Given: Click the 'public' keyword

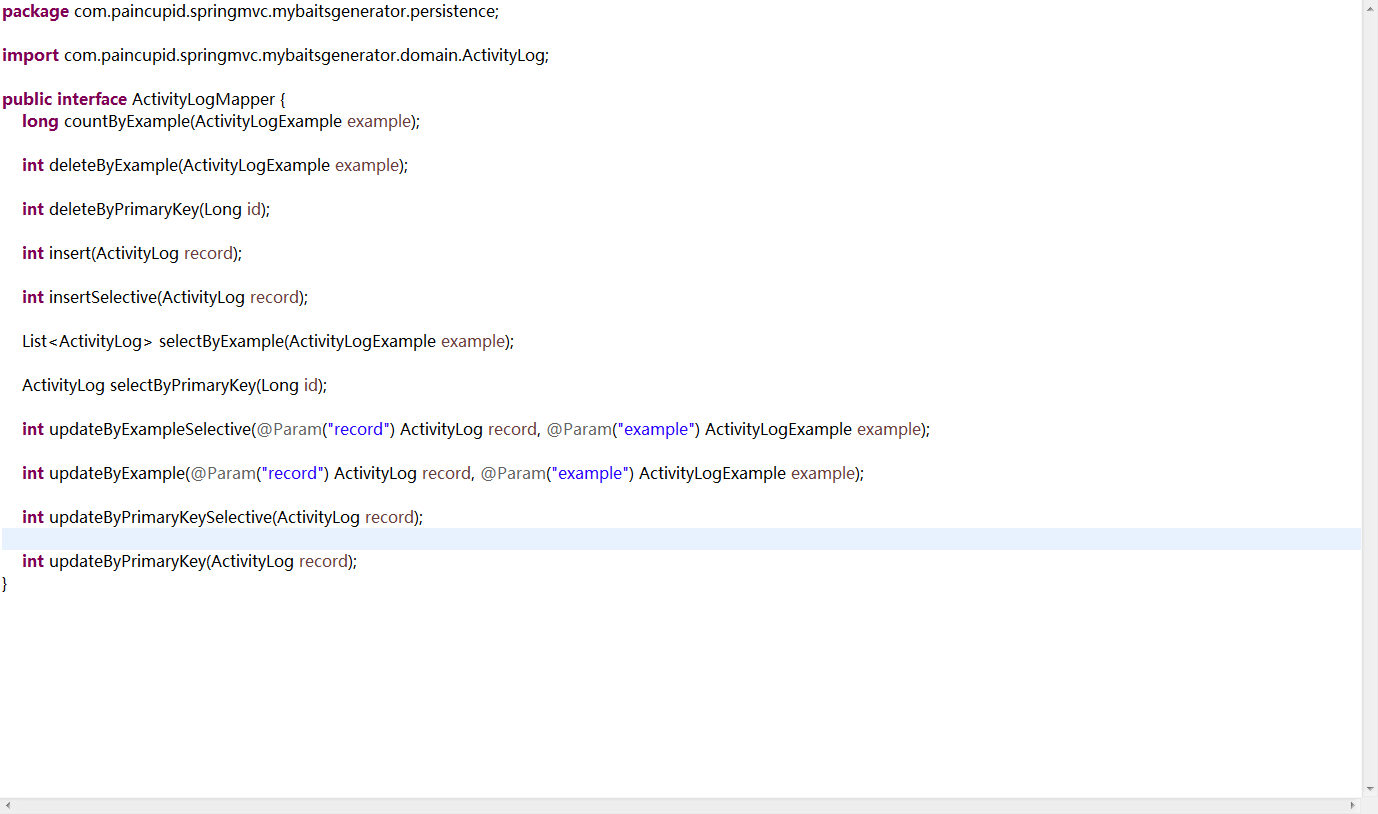Looking at the screenshot, I should [x=27, y=100].
